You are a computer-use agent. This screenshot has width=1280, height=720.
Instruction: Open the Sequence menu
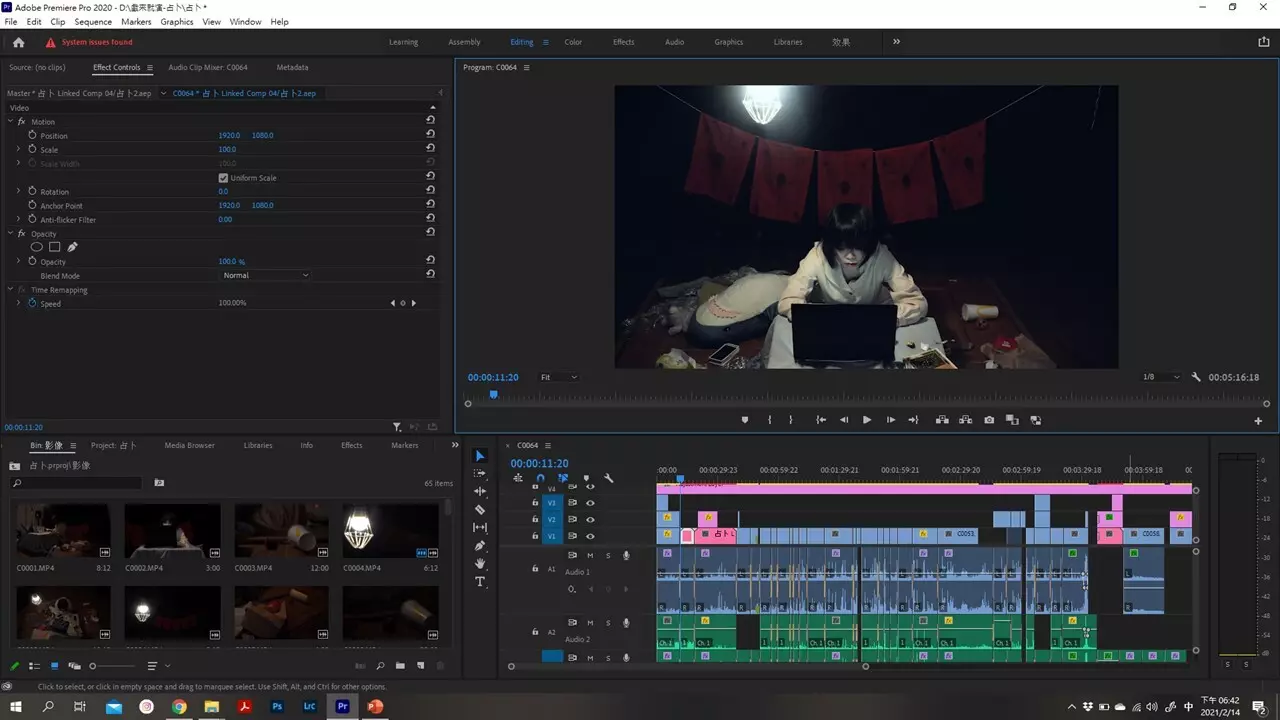pos(93,22)
